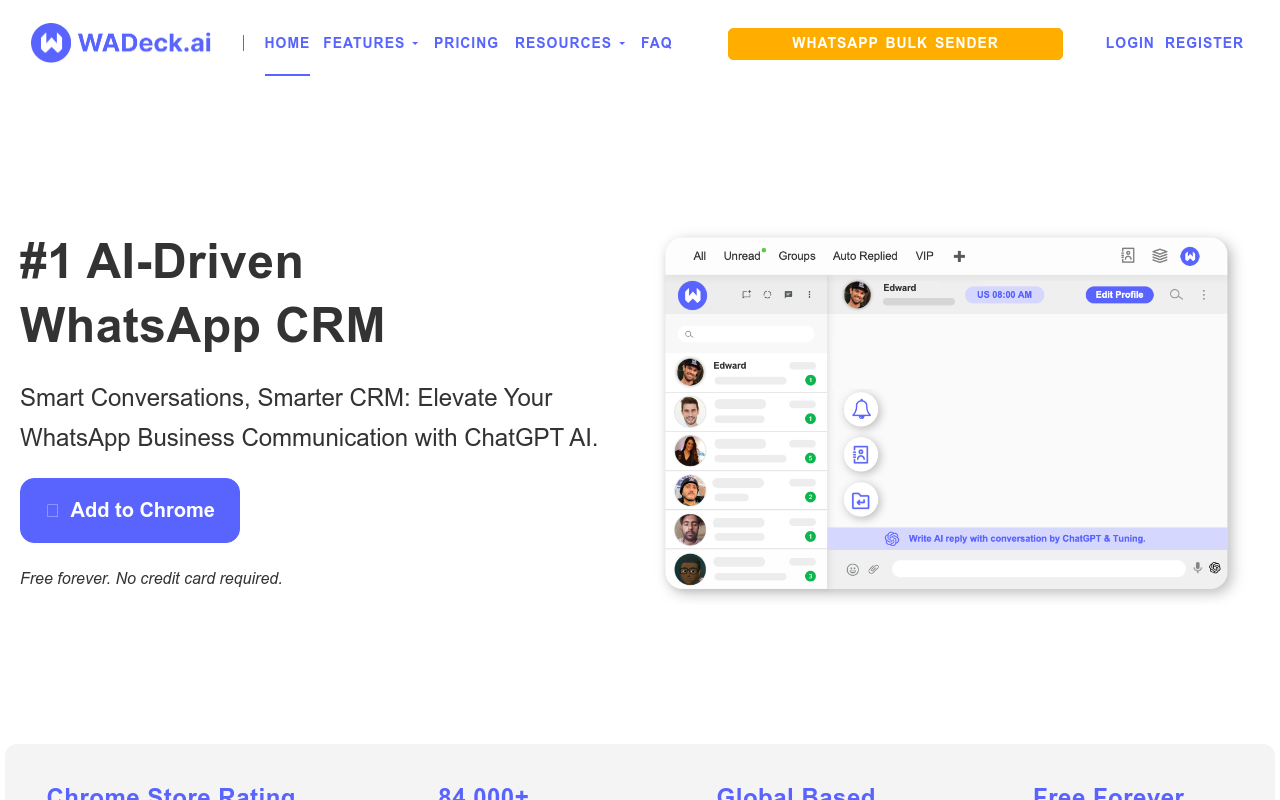Click the 'Free forever. No credit card required.' text
This screenshot has height=800, width=1280.
pyautogui.click(x=152, y=578)
